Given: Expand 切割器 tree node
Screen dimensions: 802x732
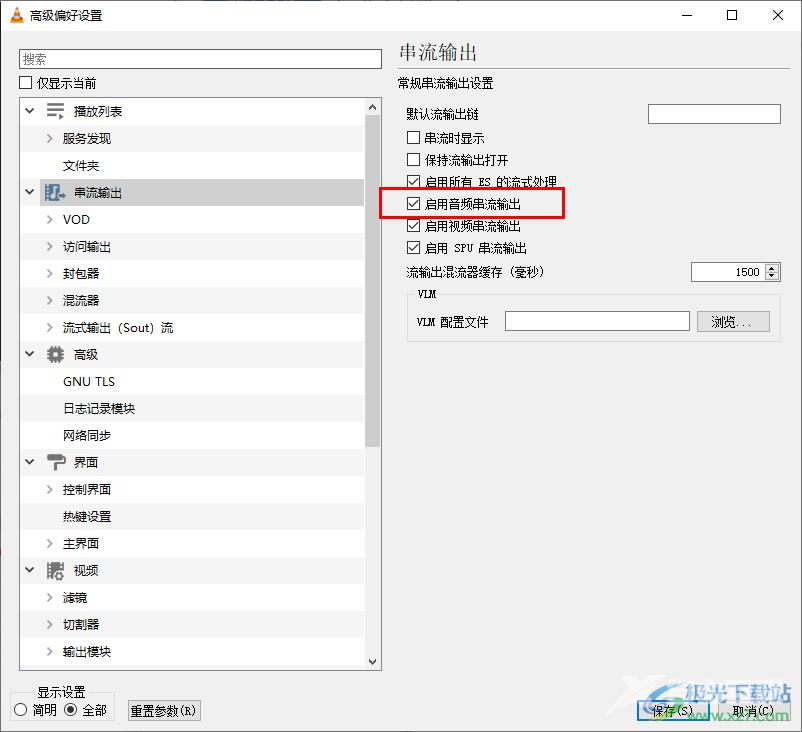Looking at the screenshot, I should pos(50,625).
